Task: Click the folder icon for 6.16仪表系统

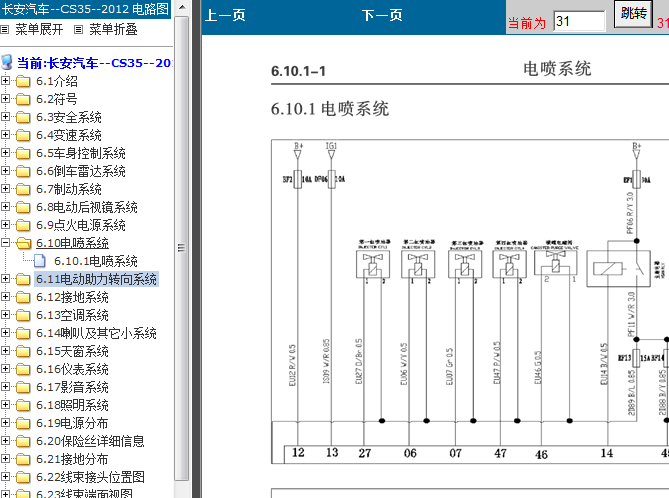Action: tap(23, 369)
